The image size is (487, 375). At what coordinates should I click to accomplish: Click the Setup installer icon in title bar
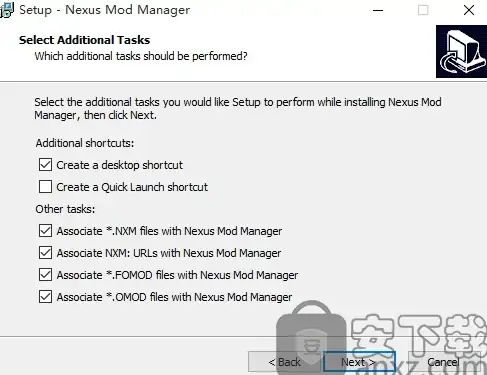7,10
